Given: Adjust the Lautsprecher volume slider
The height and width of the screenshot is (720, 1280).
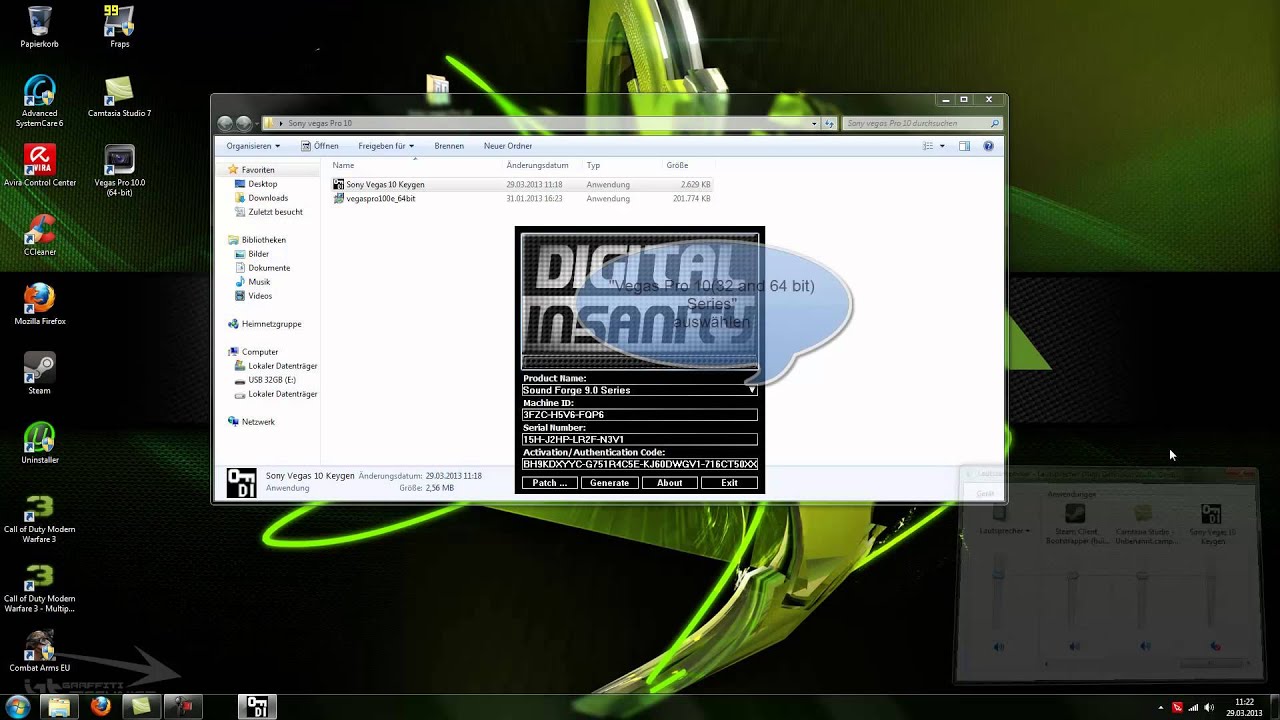Looking at the screenshot, I should [998, 574].
